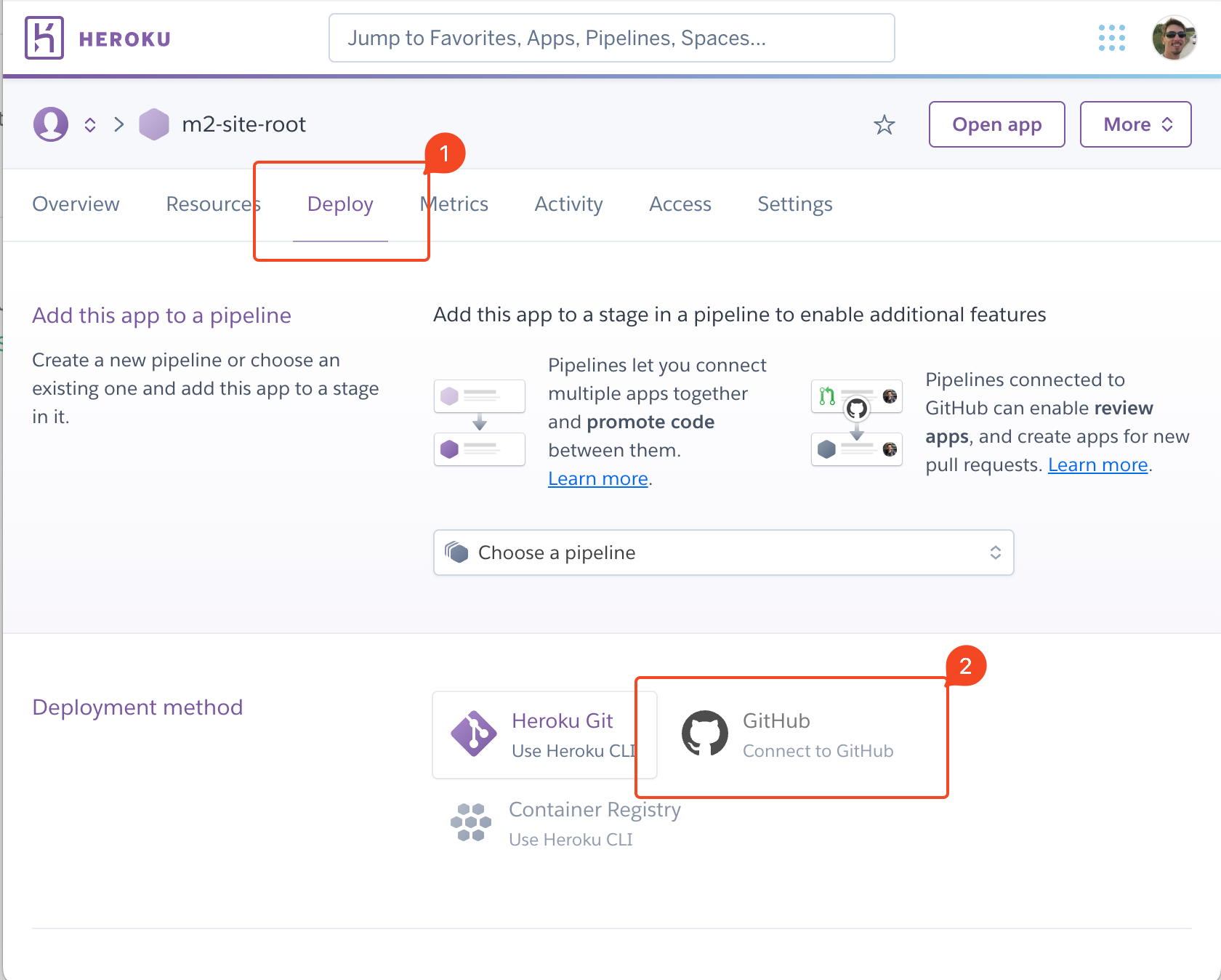This screenshot has height=980, width=1221.
Task: Click the Jump to Favorites search field
Action: [x=611, y=38]
